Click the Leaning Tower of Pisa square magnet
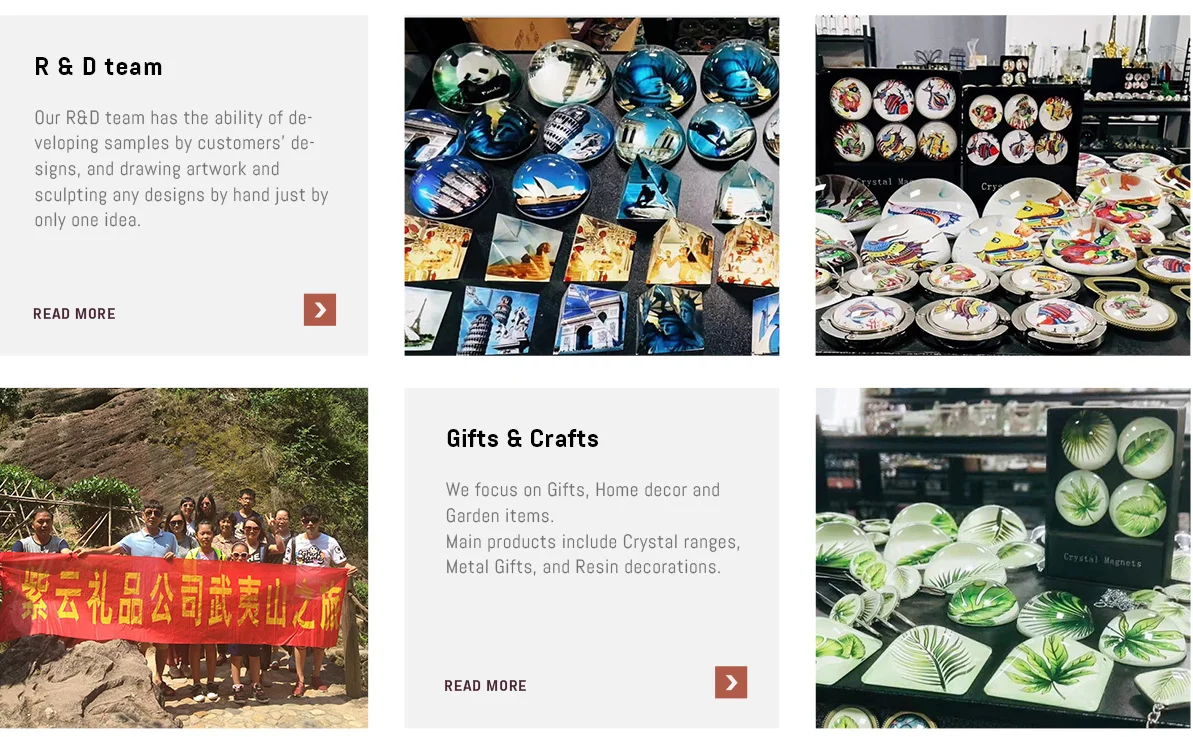Screen dimensions: 1193x737 tap(498, 322)
